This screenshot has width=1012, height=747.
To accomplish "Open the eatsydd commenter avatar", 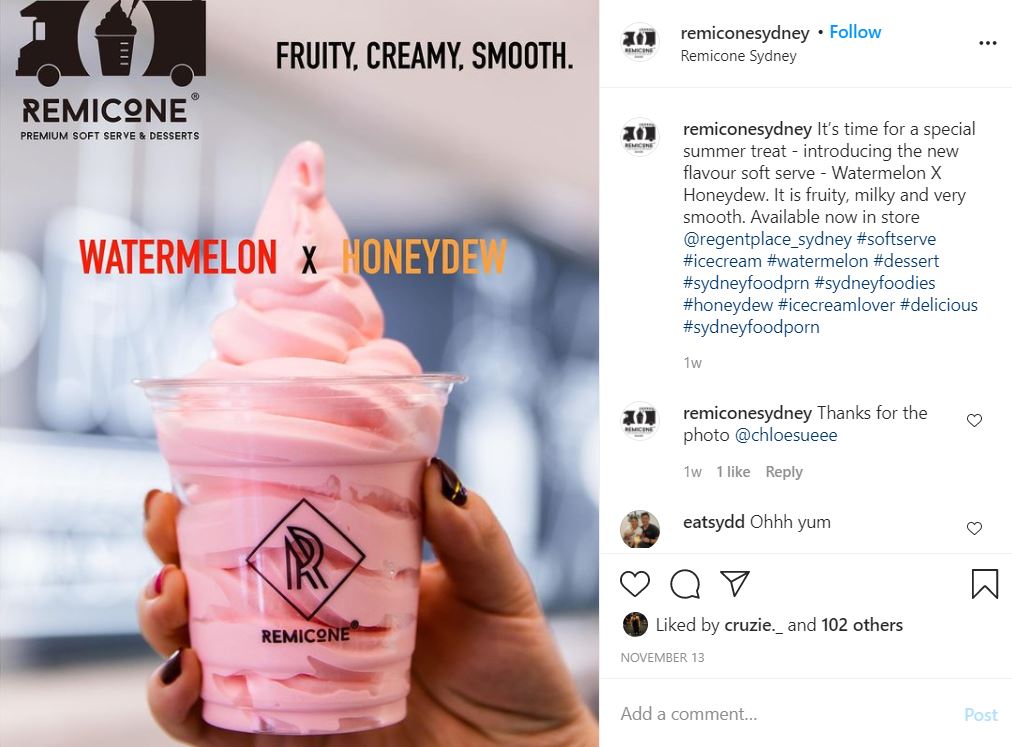I will (x=640, y=529).
